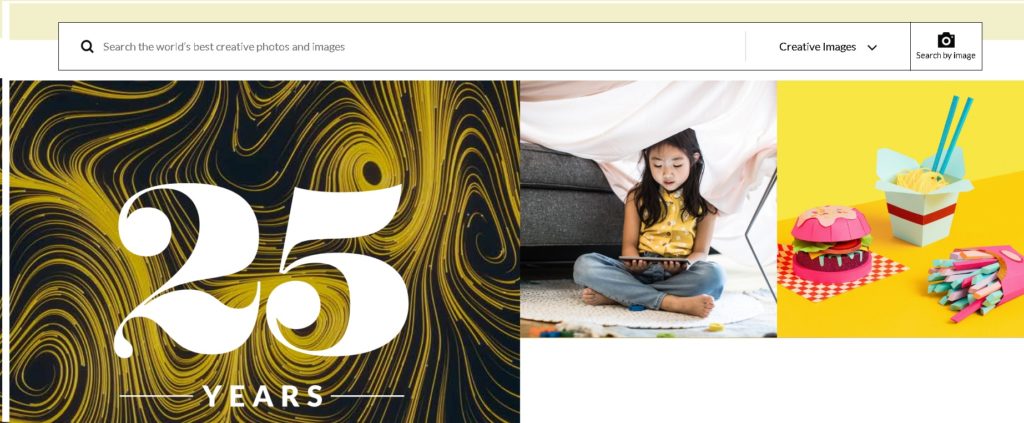This screenshot has height=423, width=1024.
Task: Click the magnifying glass search icon
Action: point(87,46)
